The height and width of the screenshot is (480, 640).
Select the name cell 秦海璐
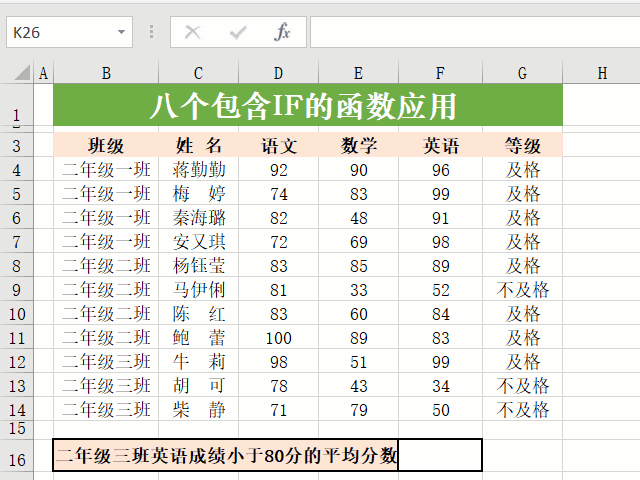coord(198,217)
